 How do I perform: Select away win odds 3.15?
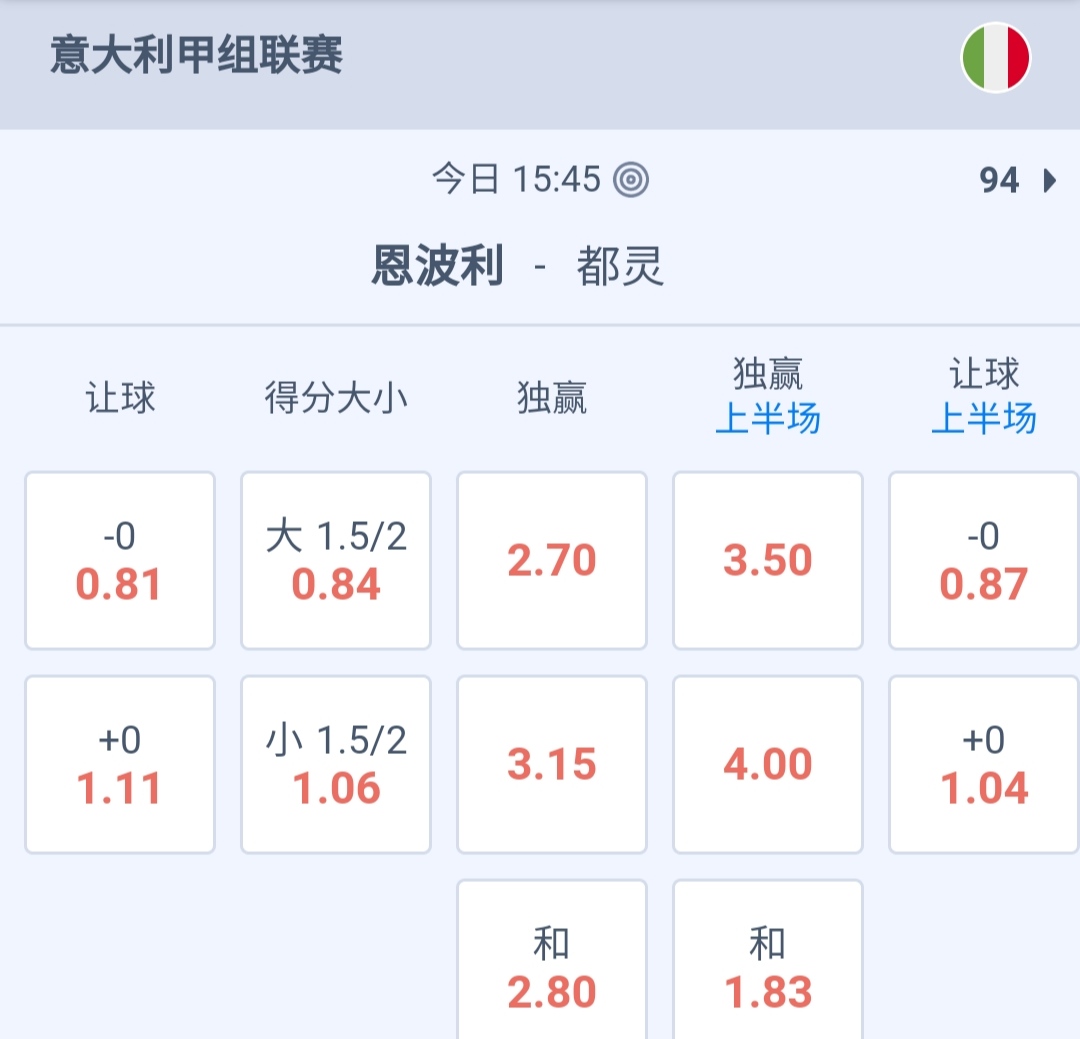(x=552, y=765)
